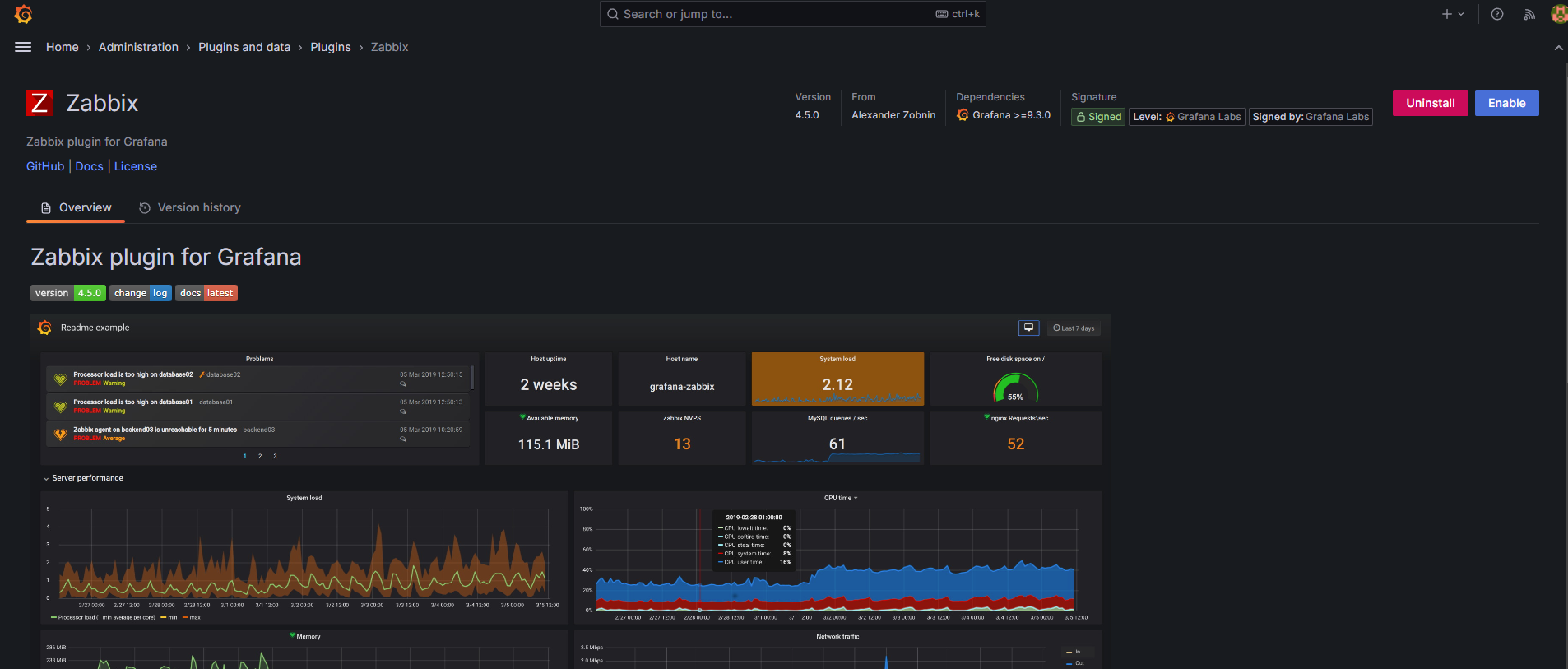
Task: Click the grafana-zabbix host name value
Action: tap(682, 387)
